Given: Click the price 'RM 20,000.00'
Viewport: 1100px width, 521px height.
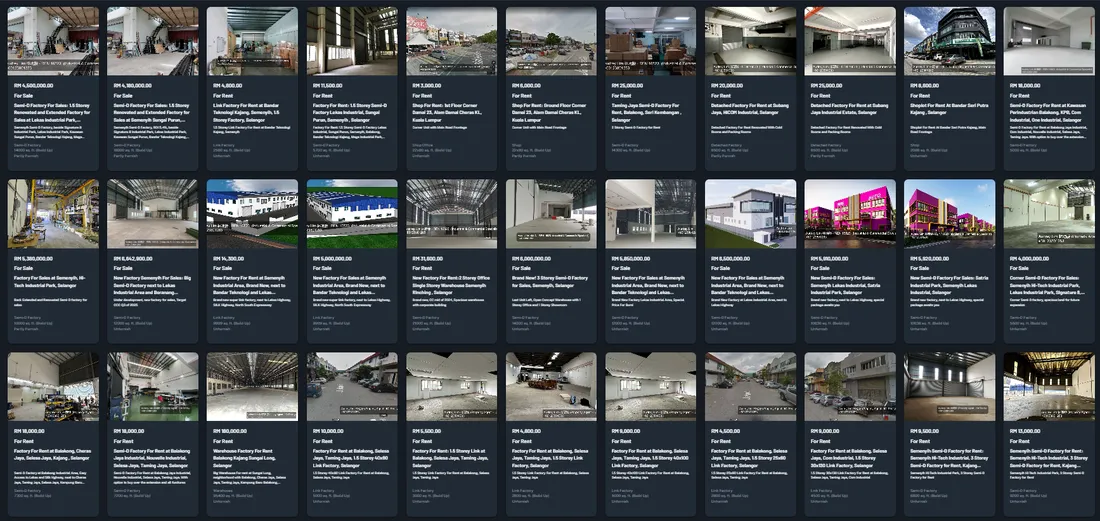Looking at the screenshot, I should (727, 86).
